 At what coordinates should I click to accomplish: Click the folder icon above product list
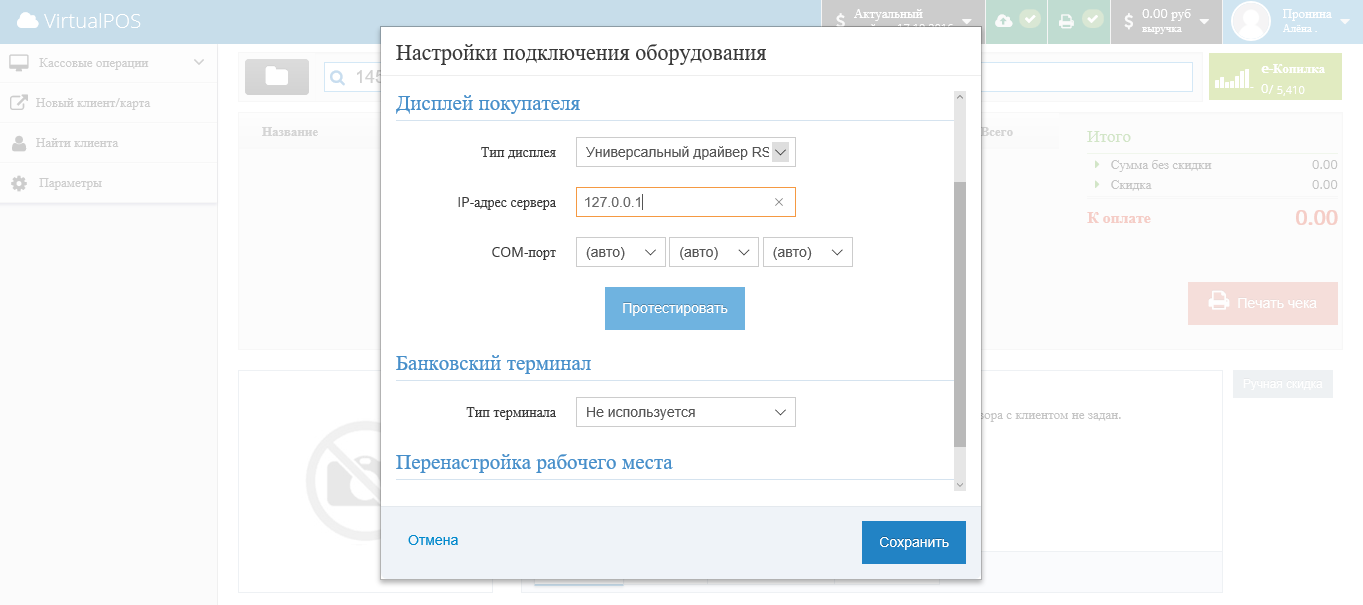pos(277,76)
